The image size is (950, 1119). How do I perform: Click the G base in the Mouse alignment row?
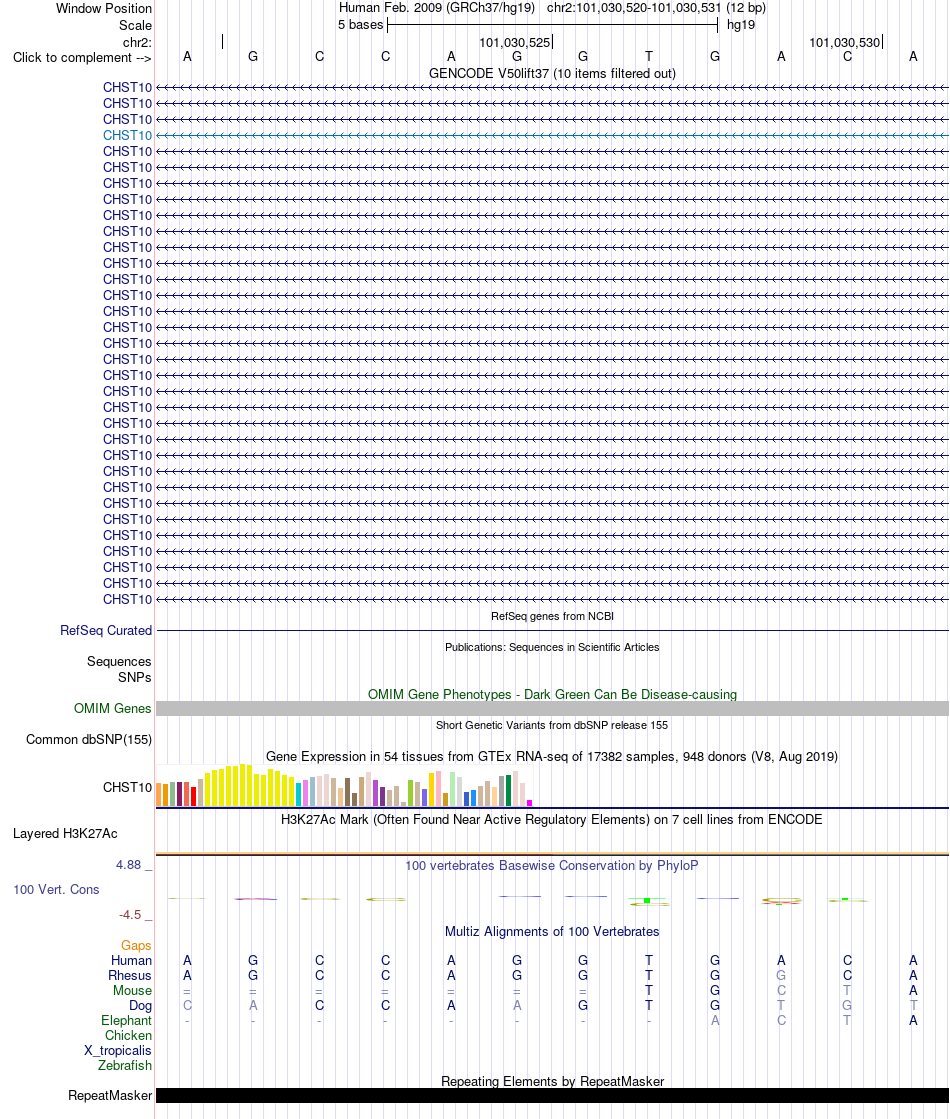[714, 991]
